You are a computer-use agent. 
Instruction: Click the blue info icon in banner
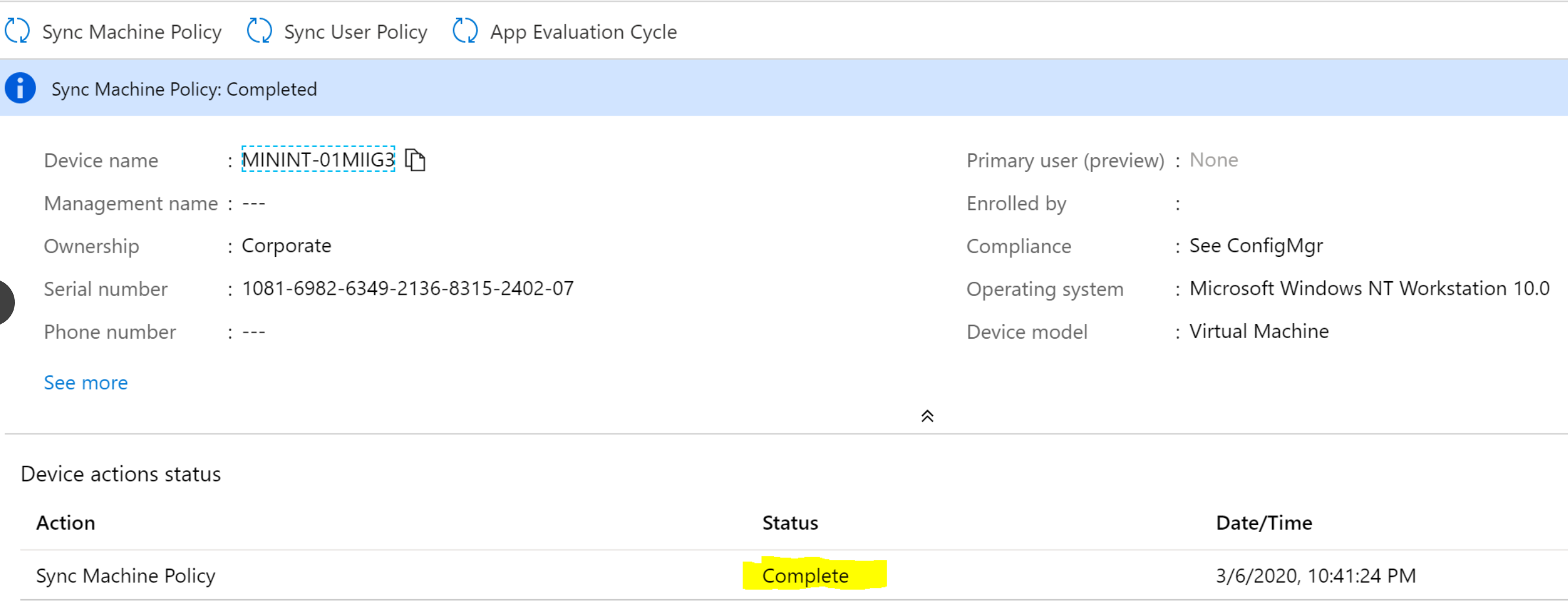20,88
